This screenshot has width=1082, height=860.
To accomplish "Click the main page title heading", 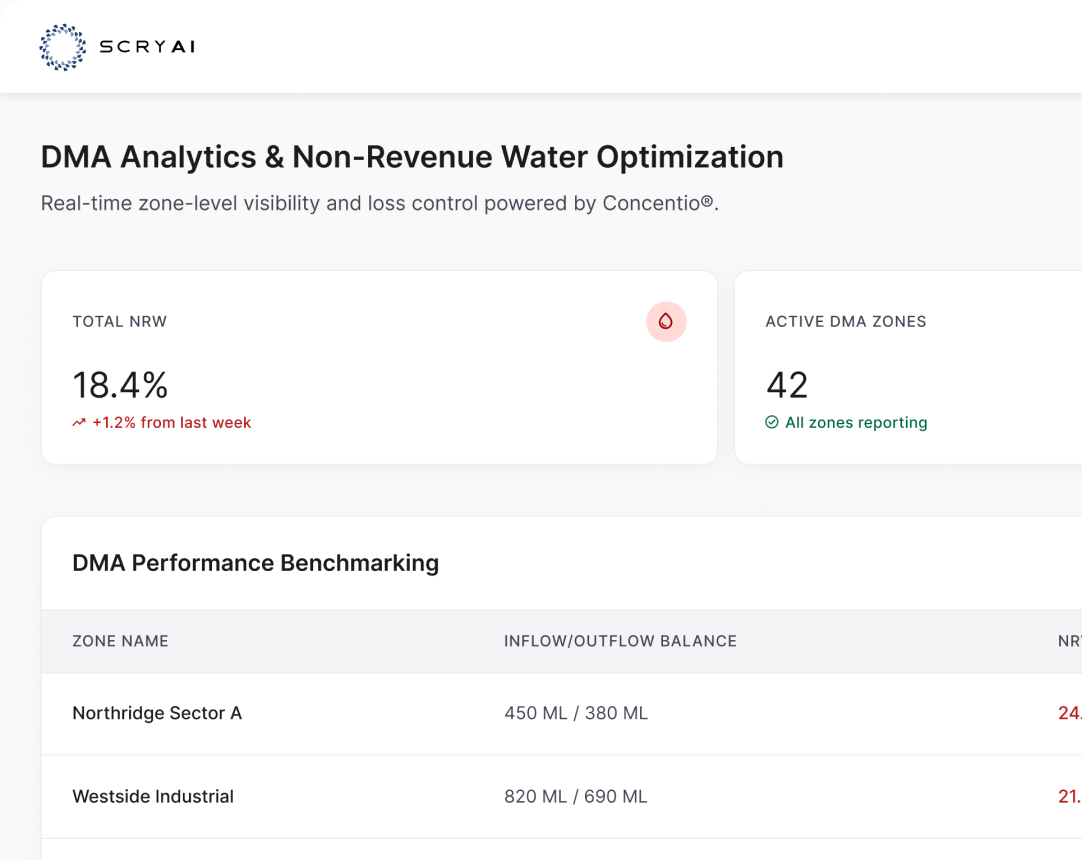I will (412, 157).
